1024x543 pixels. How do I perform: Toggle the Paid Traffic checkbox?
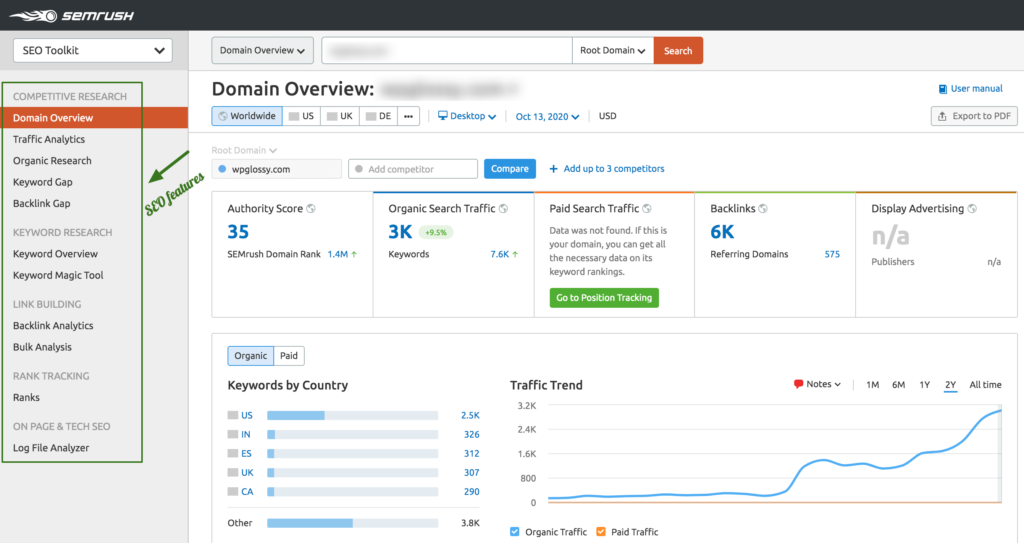(601, 531)
